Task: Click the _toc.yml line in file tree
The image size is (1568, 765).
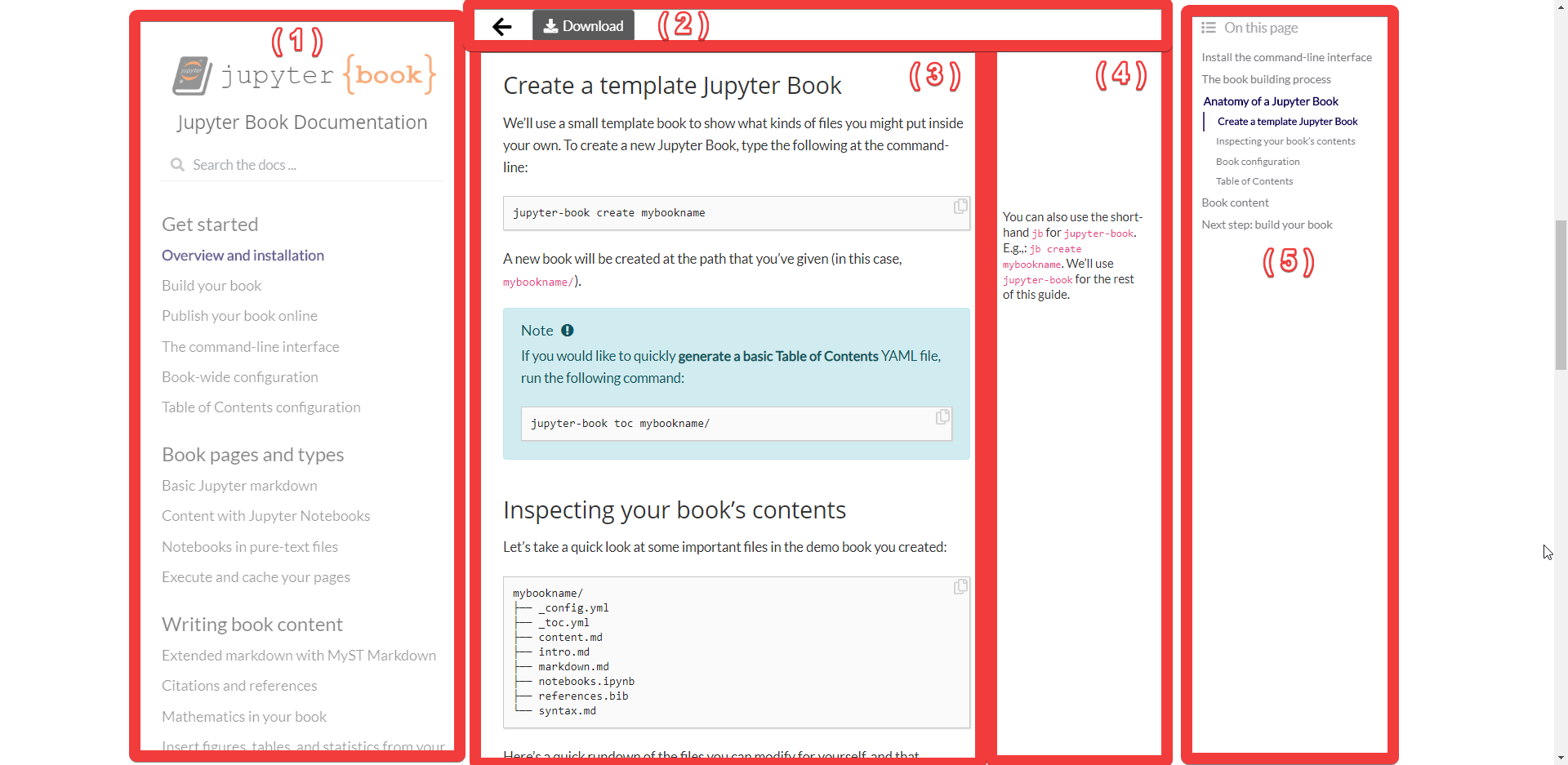Action: [x=563, y=623]
